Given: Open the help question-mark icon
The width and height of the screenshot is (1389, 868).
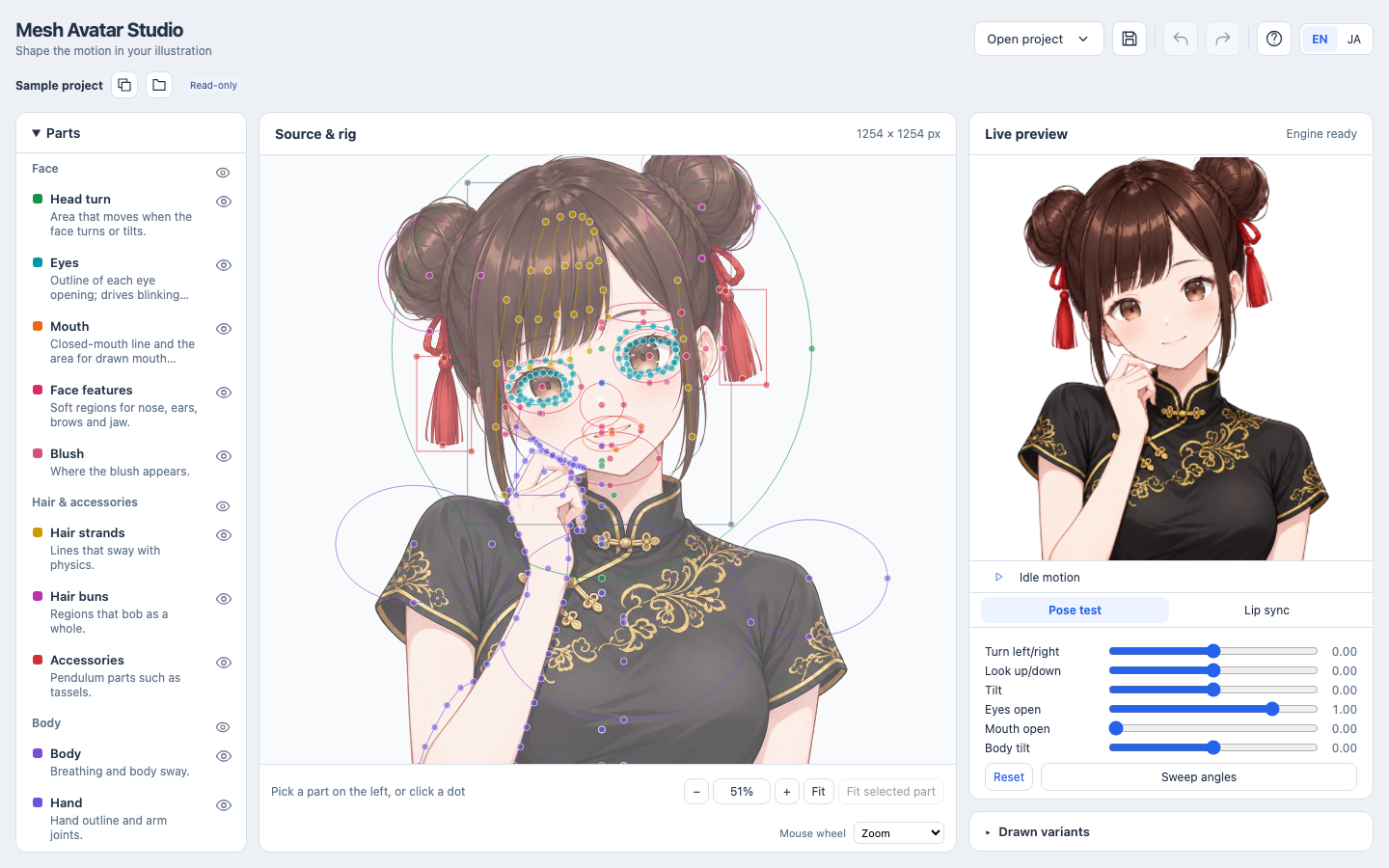Looking at the screenshot, I should coord(1274,39).
